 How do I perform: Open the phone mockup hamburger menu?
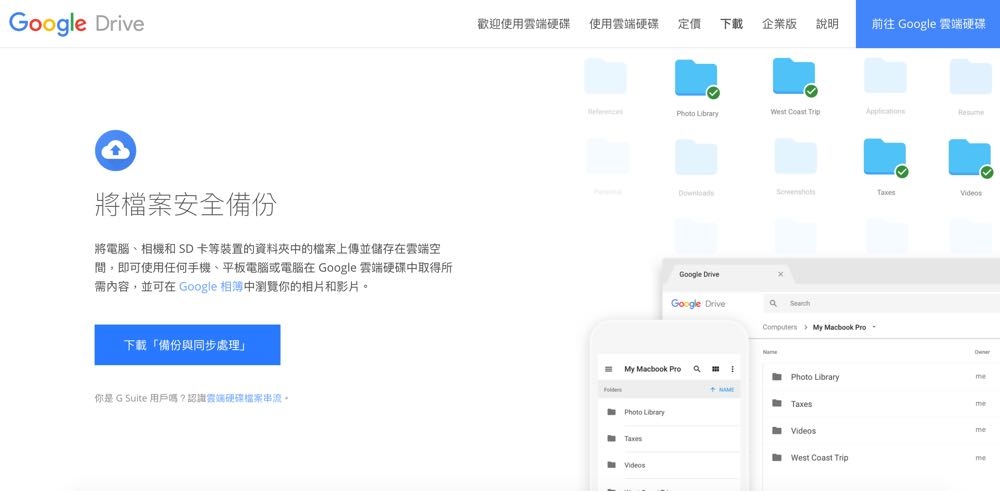tap(608, 369)
